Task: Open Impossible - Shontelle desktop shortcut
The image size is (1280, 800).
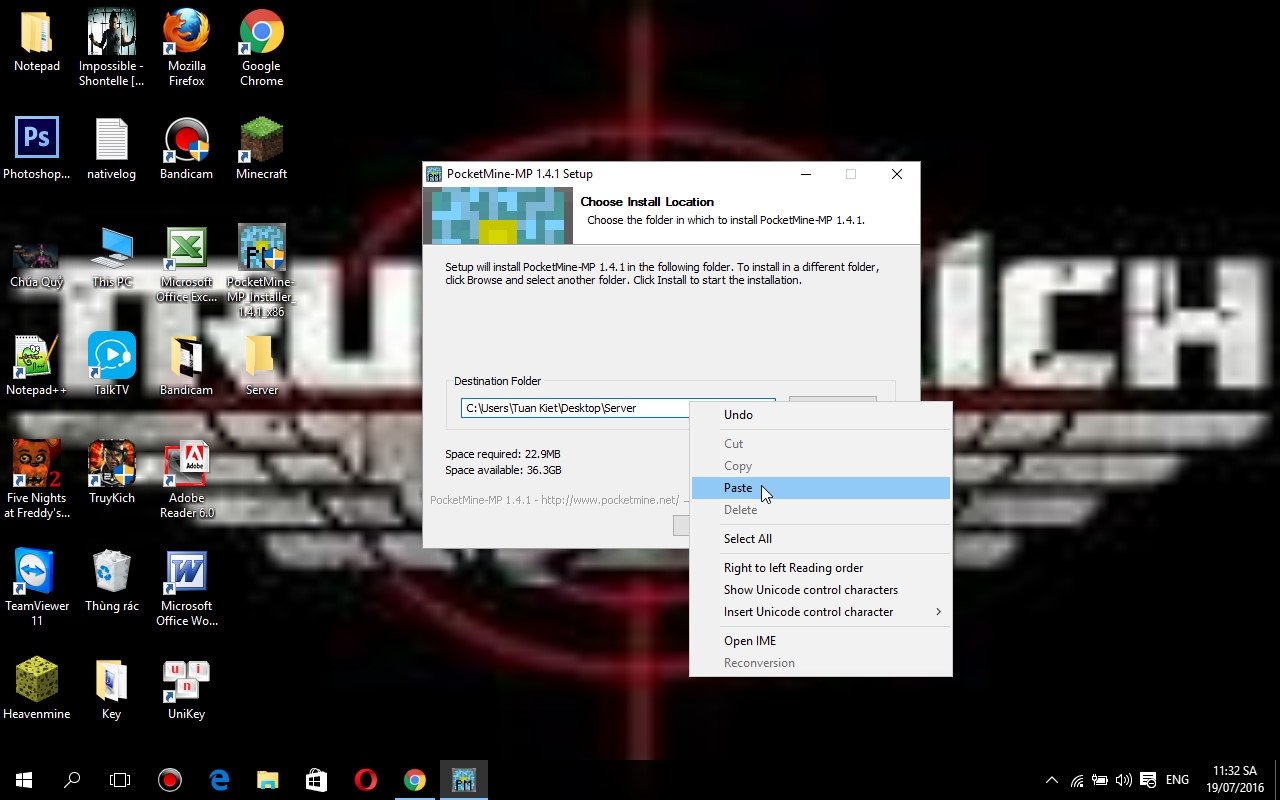Action: [111, 48]
